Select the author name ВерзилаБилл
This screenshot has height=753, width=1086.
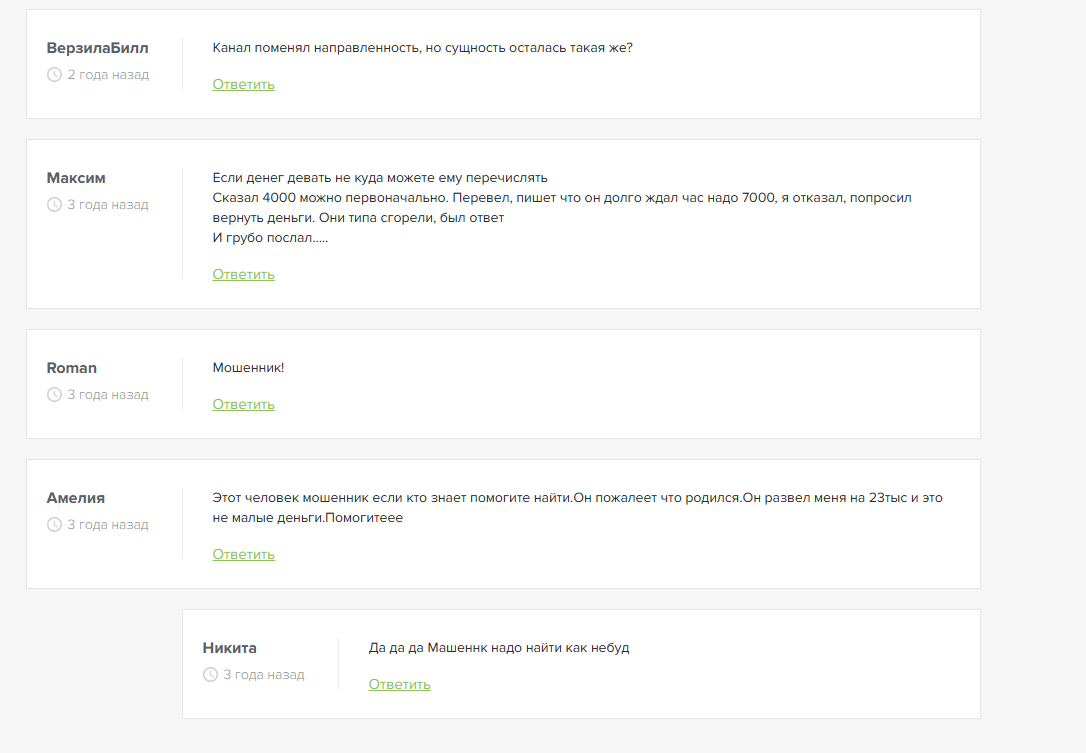point(97,48)
